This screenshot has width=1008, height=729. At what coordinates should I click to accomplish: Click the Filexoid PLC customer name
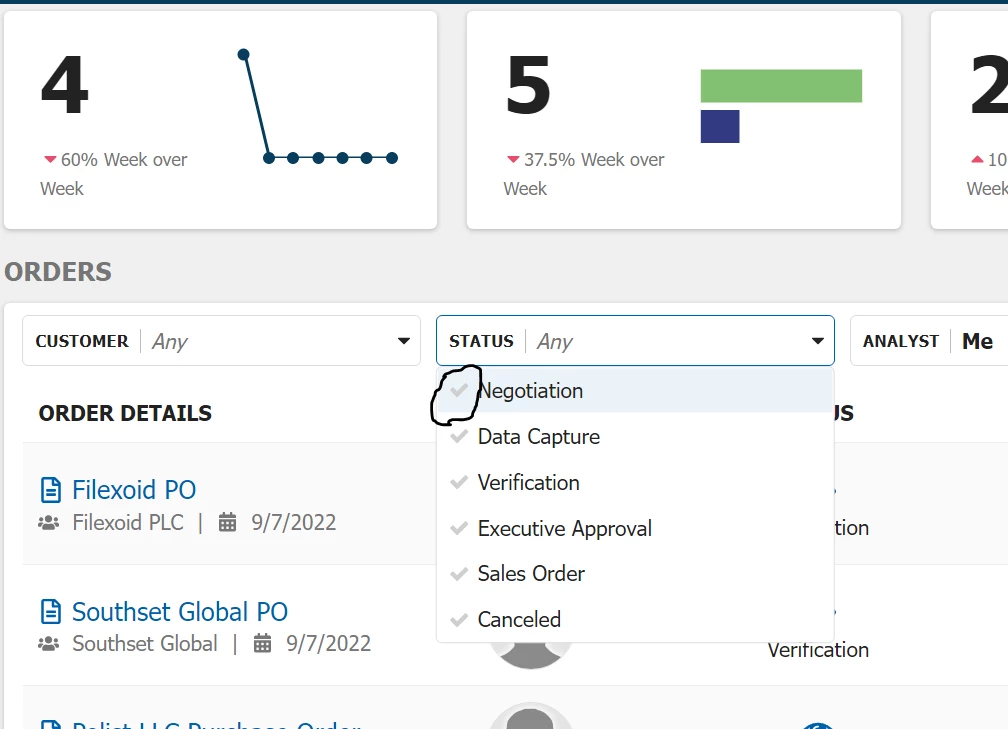coord(128,523)
